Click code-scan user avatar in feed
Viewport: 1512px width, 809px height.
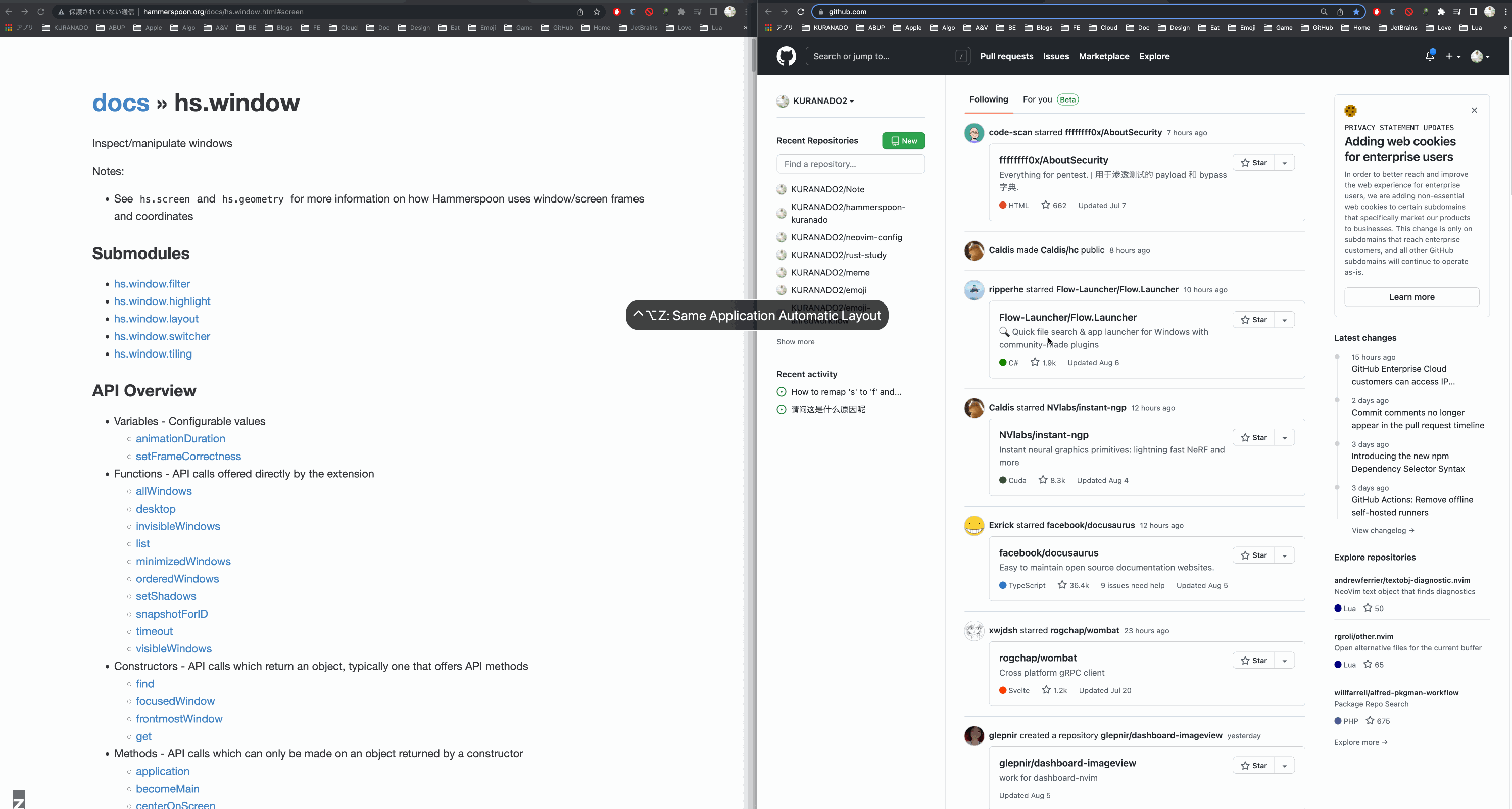click(974, 133)
